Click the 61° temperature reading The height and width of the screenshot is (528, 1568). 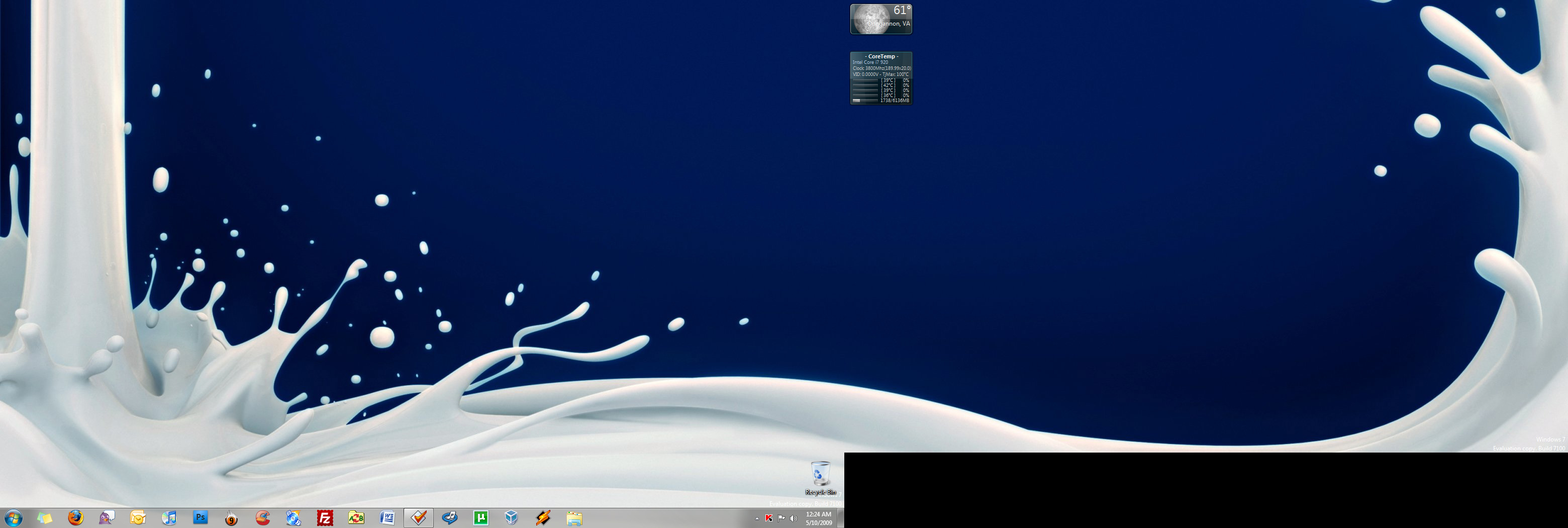(x=902, y=11)
